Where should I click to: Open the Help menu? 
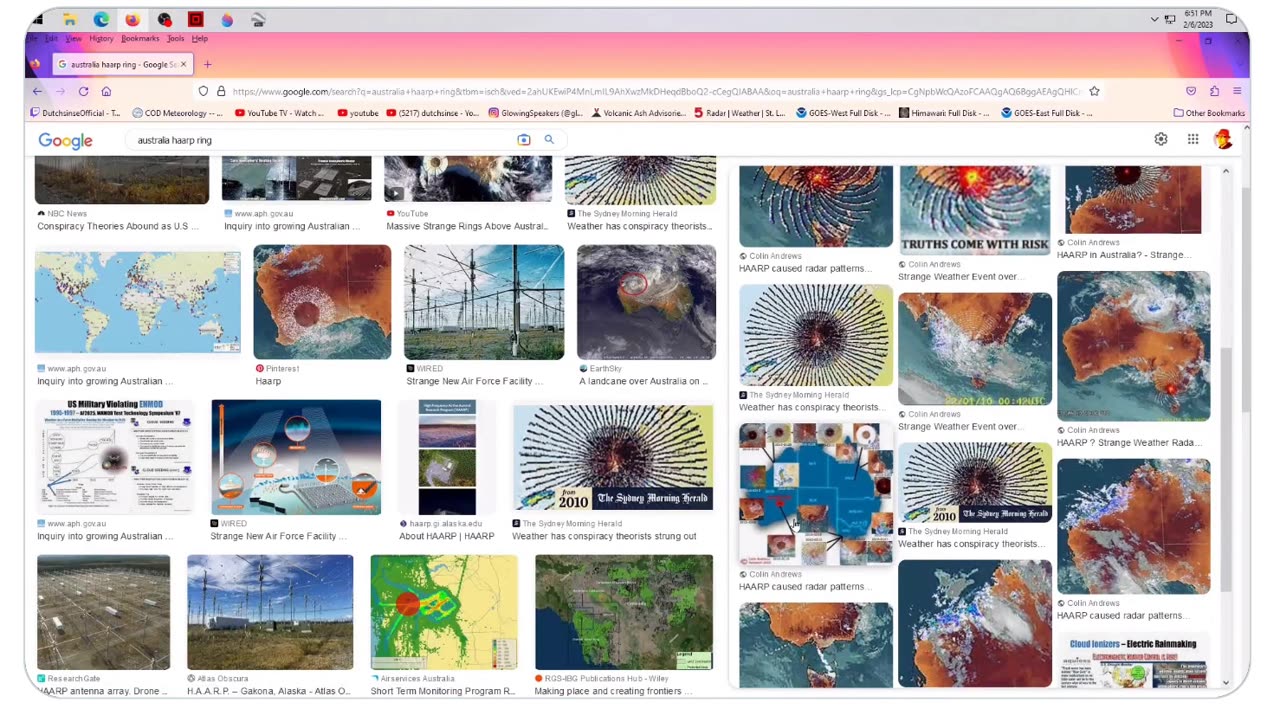point(200,38)
